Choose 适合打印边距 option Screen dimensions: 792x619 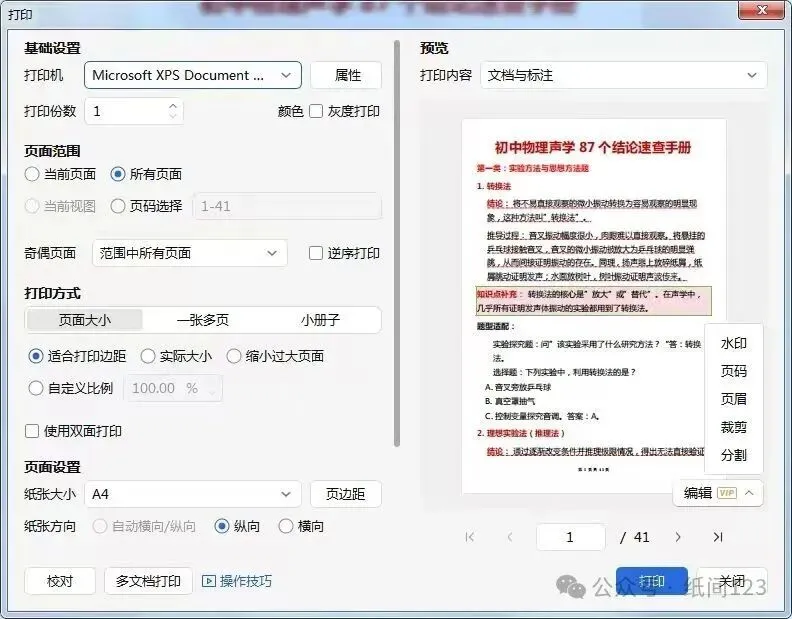(x=35, y=356)
